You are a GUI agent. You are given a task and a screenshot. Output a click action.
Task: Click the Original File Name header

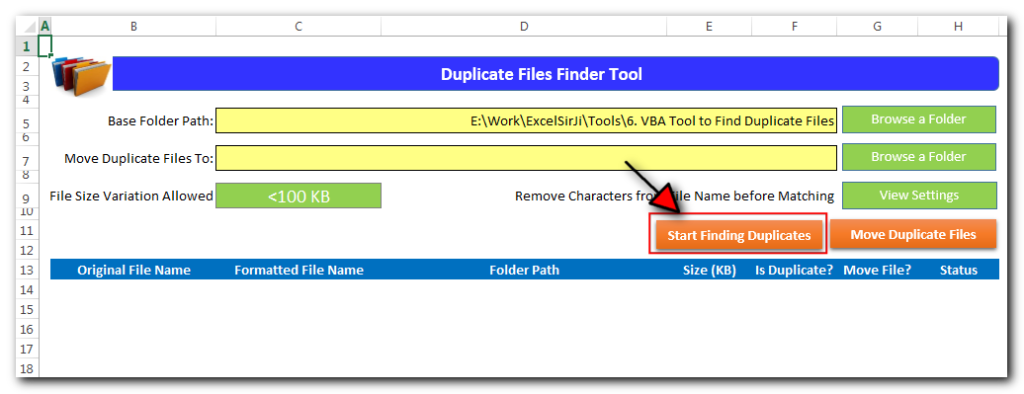point(134,270)
